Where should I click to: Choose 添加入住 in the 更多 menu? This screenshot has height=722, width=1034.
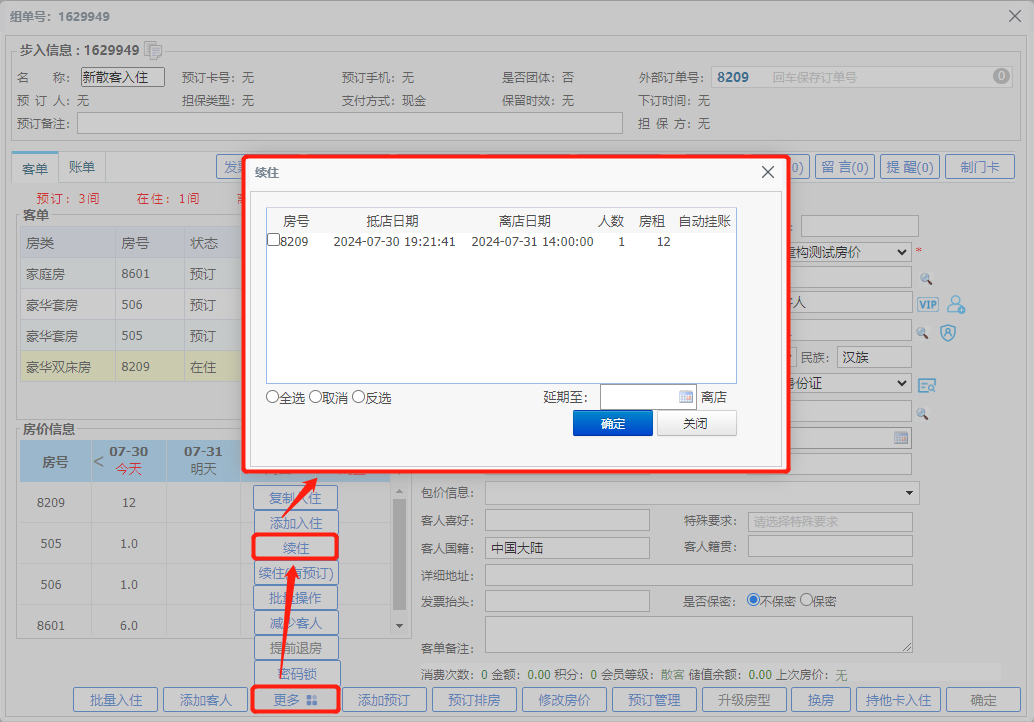[x=295, y=523]
